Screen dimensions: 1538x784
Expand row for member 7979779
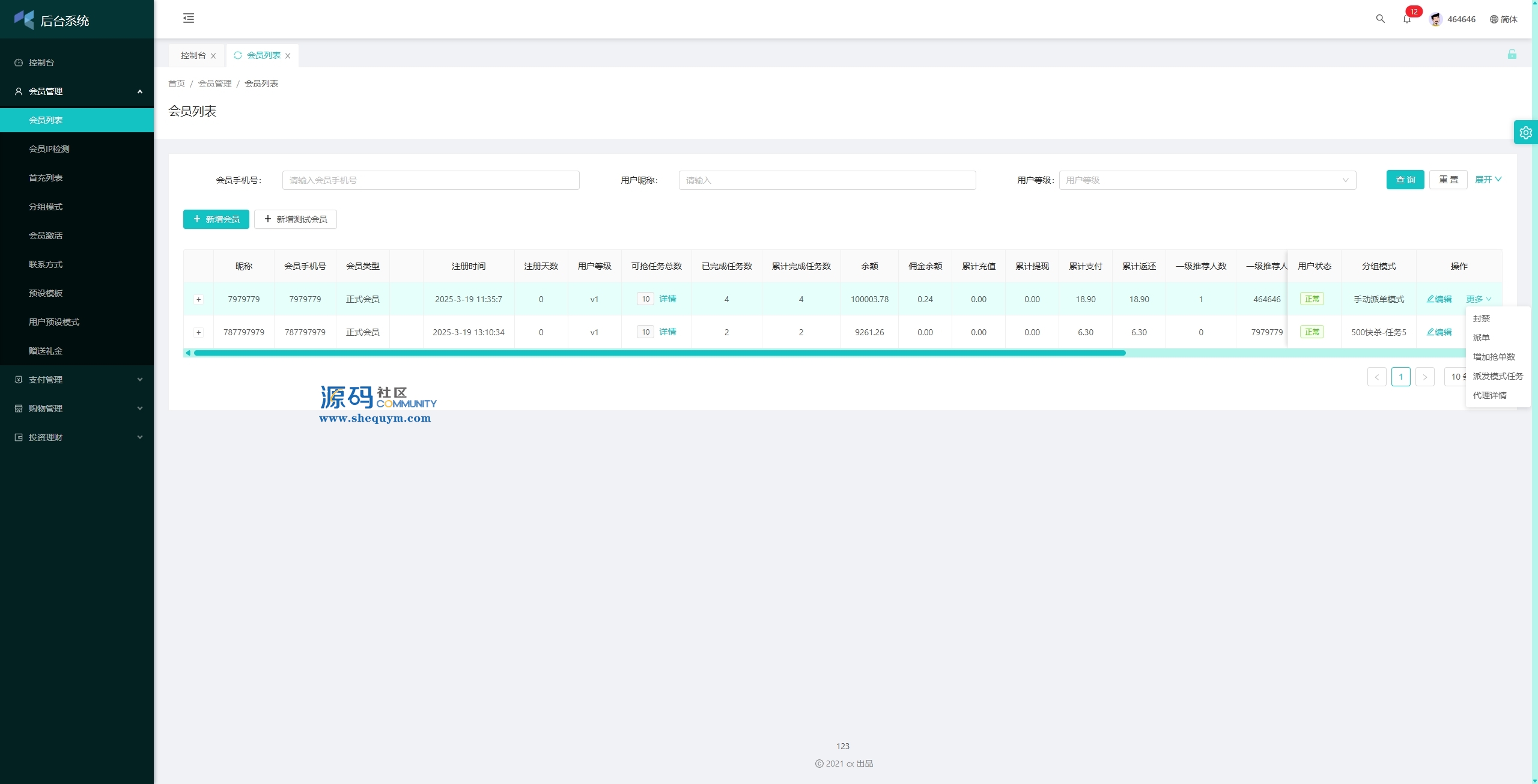point(199,299)
